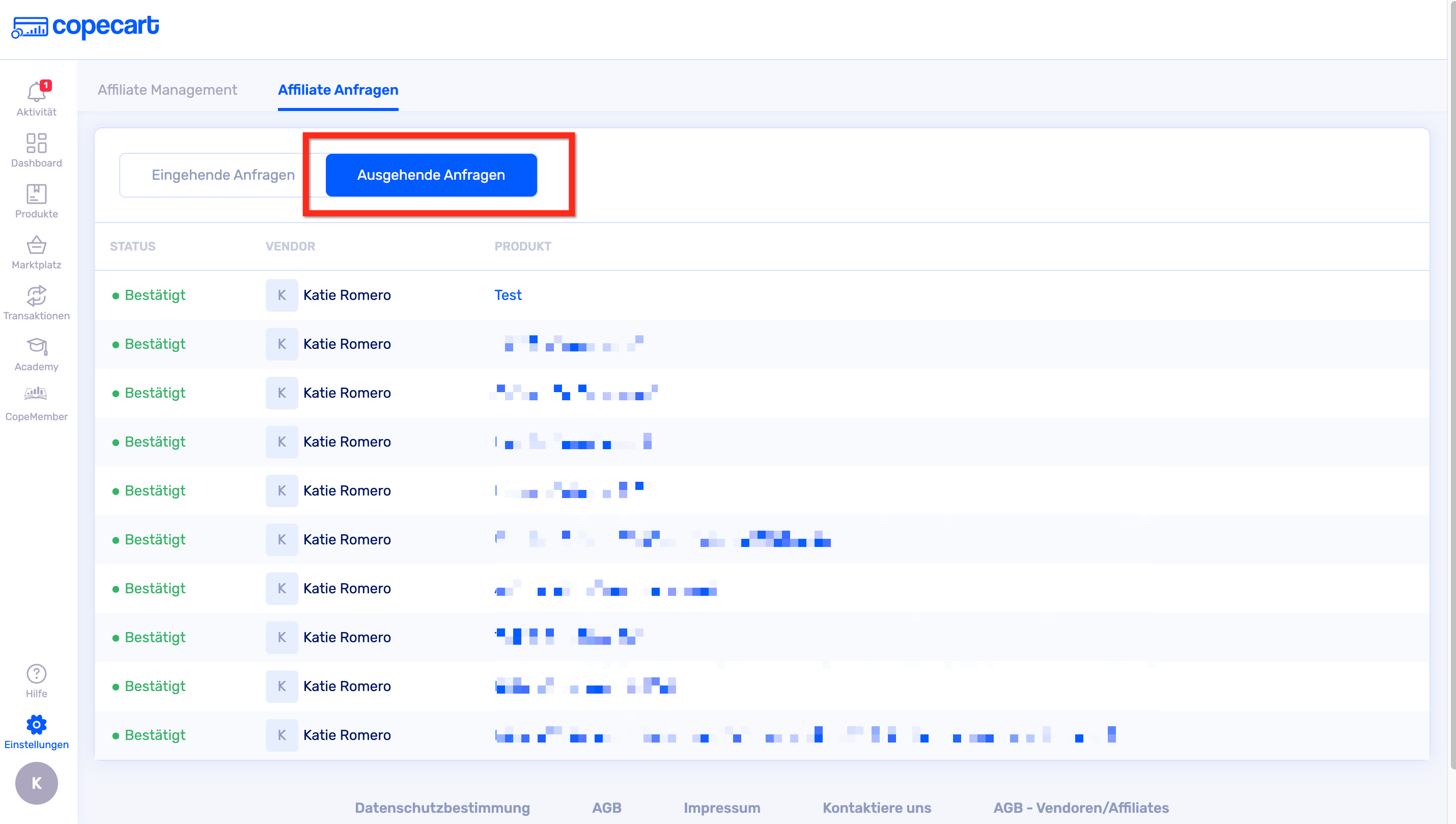
Task: Open Einstellungen gear icon
Action: click(x=36, y=725)
